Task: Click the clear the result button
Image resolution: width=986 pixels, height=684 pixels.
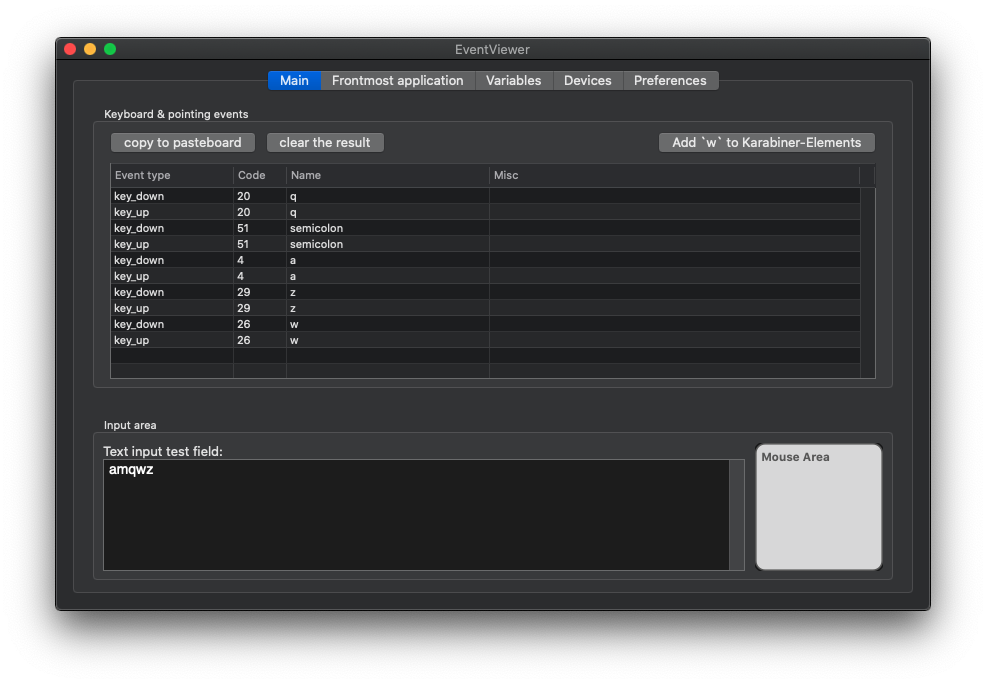Action: coord(325,143)
